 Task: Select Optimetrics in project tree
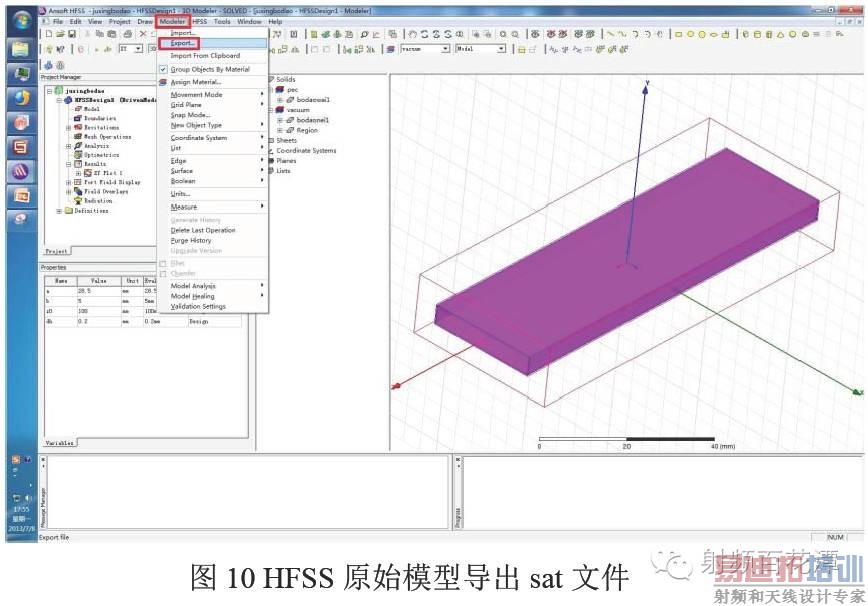tap(101, 155)
